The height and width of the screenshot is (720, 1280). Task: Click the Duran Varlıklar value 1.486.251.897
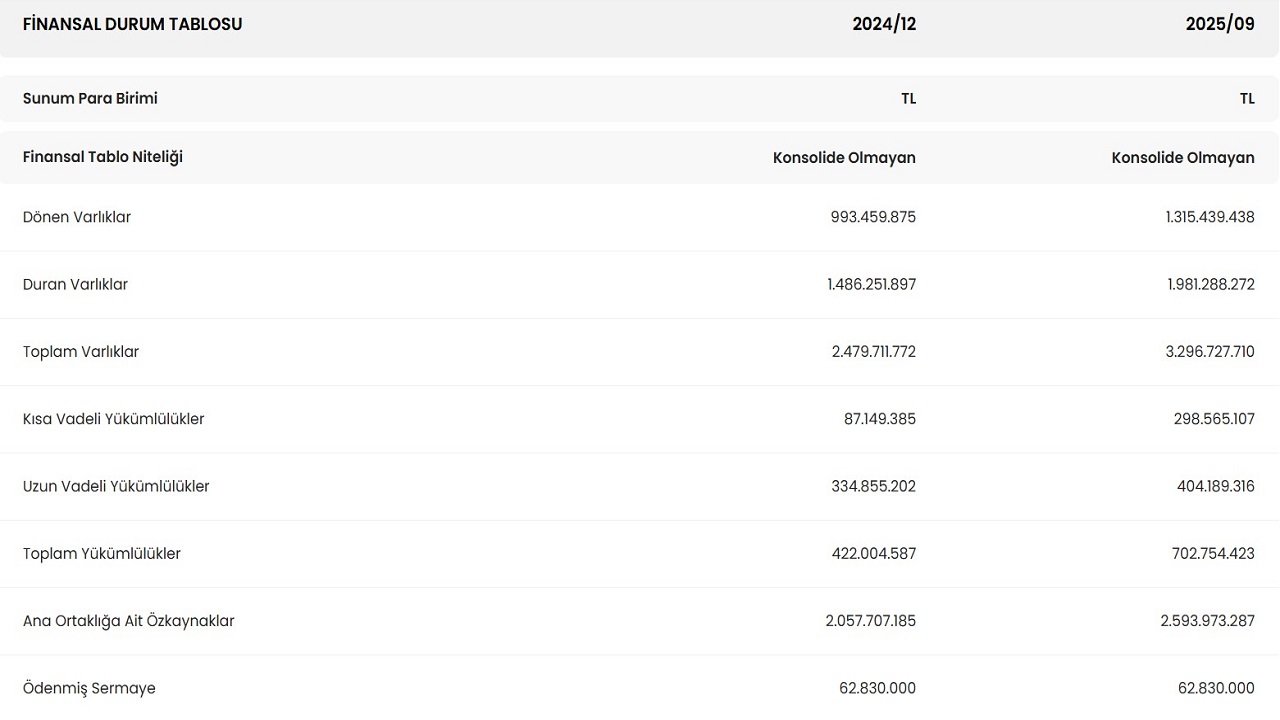pyautogui.click(x=871, y=284)
